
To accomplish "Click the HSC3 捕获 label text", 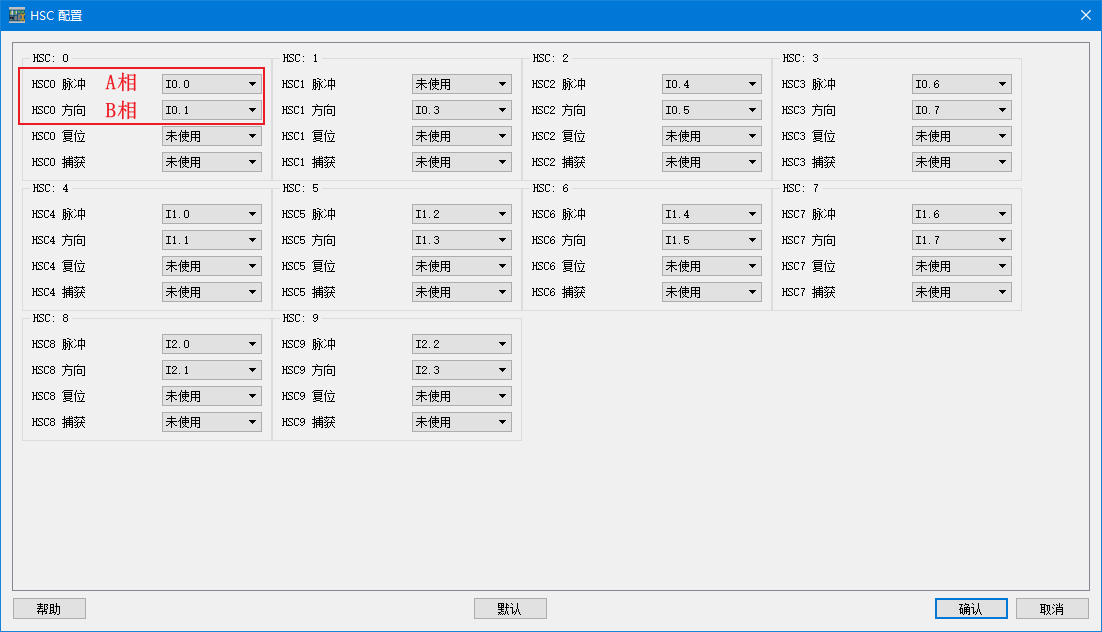I will pyautogui.click(x=810, y=162).
